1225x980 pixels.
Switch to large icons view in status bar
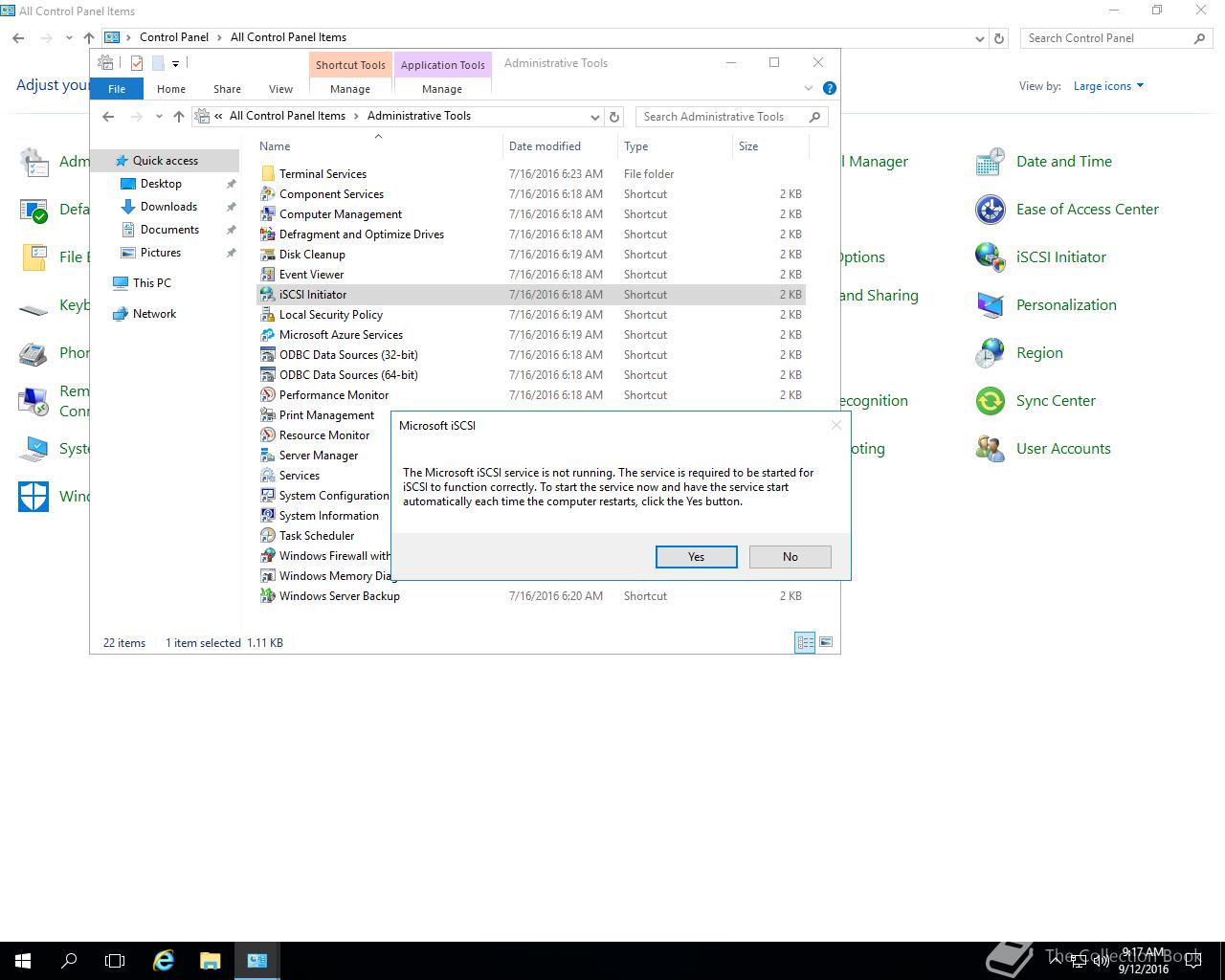(826, 642)
